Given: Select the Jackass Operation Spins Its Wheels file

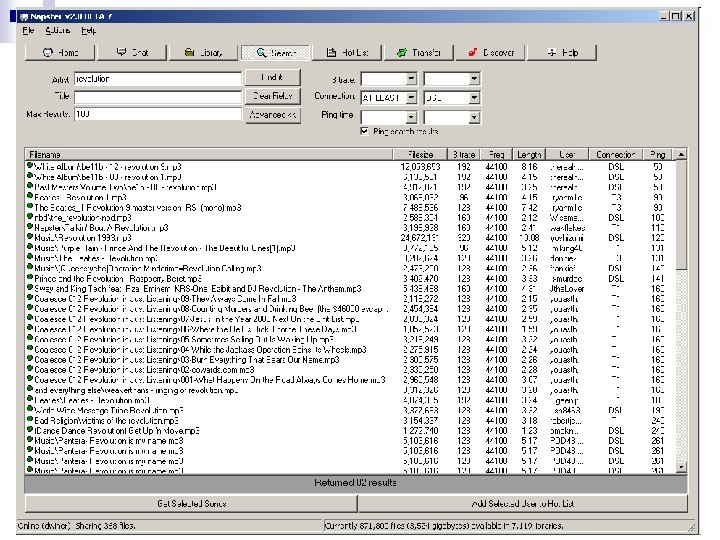Looking at the screenshot, I should pyautogui.click(x=200, y=350).
